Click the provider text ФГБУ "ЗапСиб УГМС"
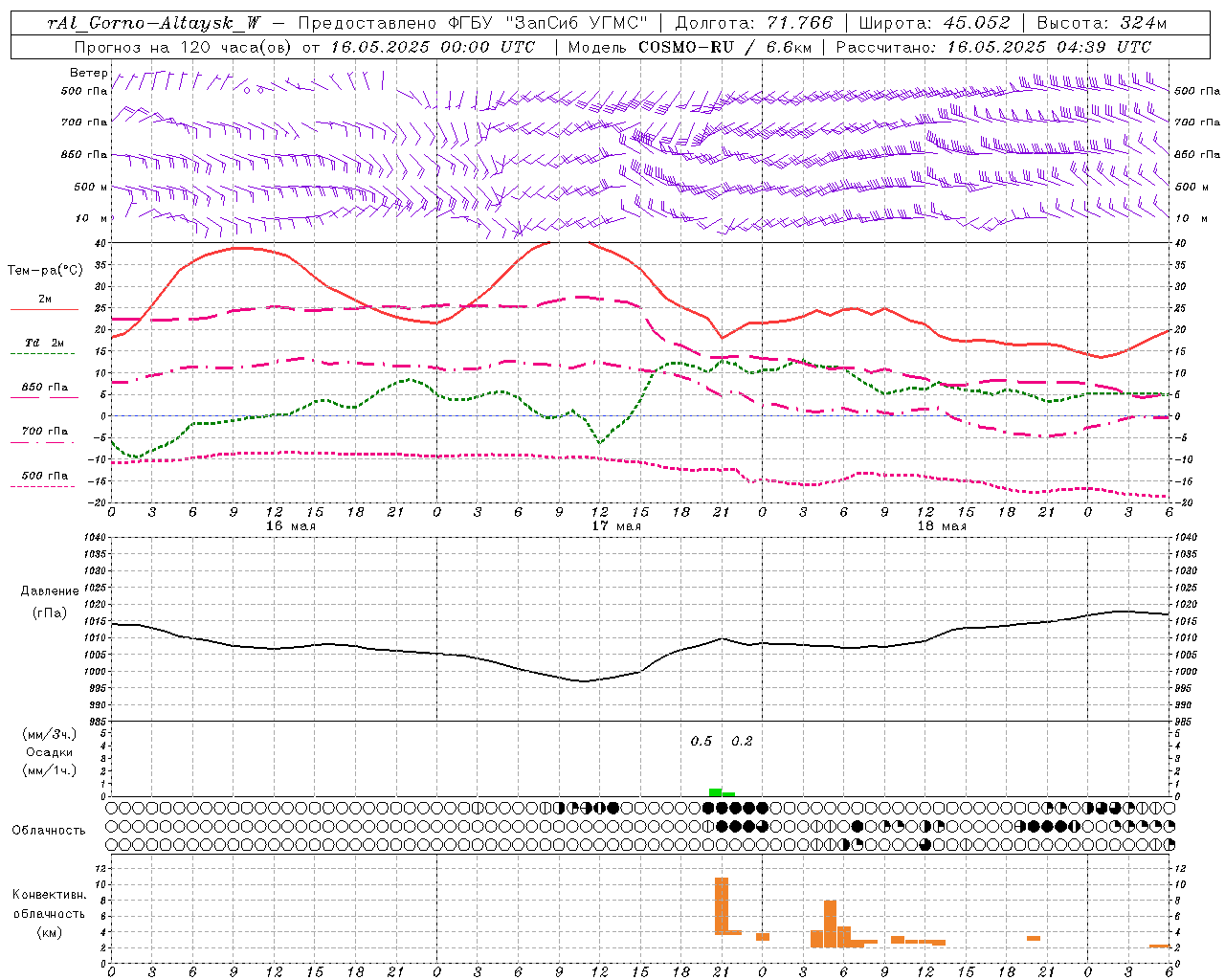 click(x=548, y=23)
